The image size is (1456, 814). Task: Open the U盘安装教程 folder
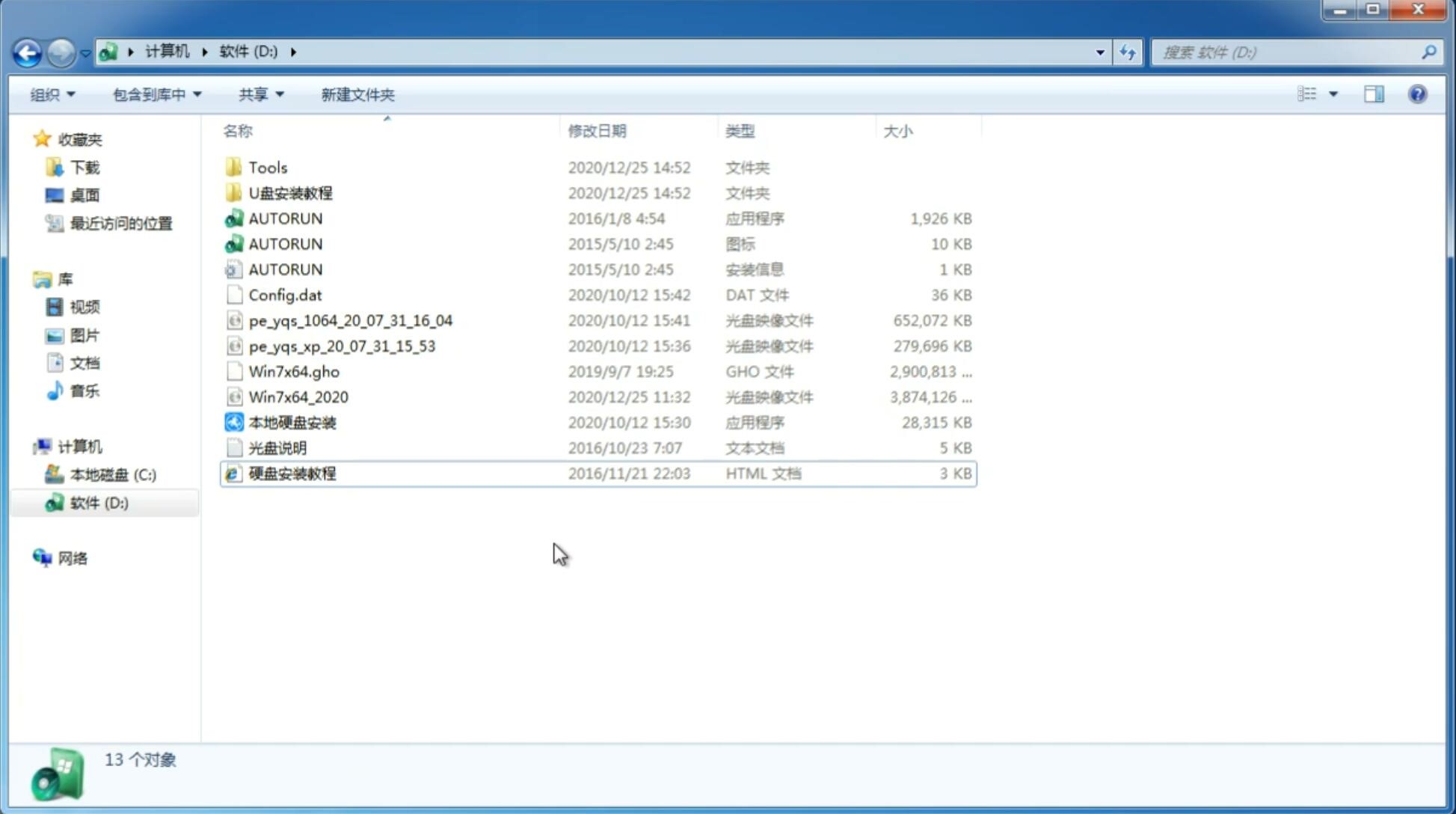290,192
